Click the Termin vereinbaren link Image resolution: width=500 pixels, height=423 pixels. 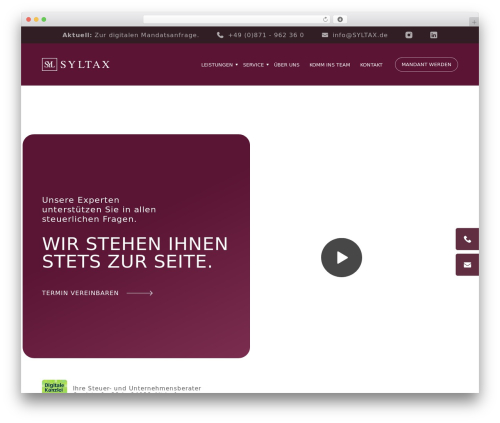(x=80, y=293)
